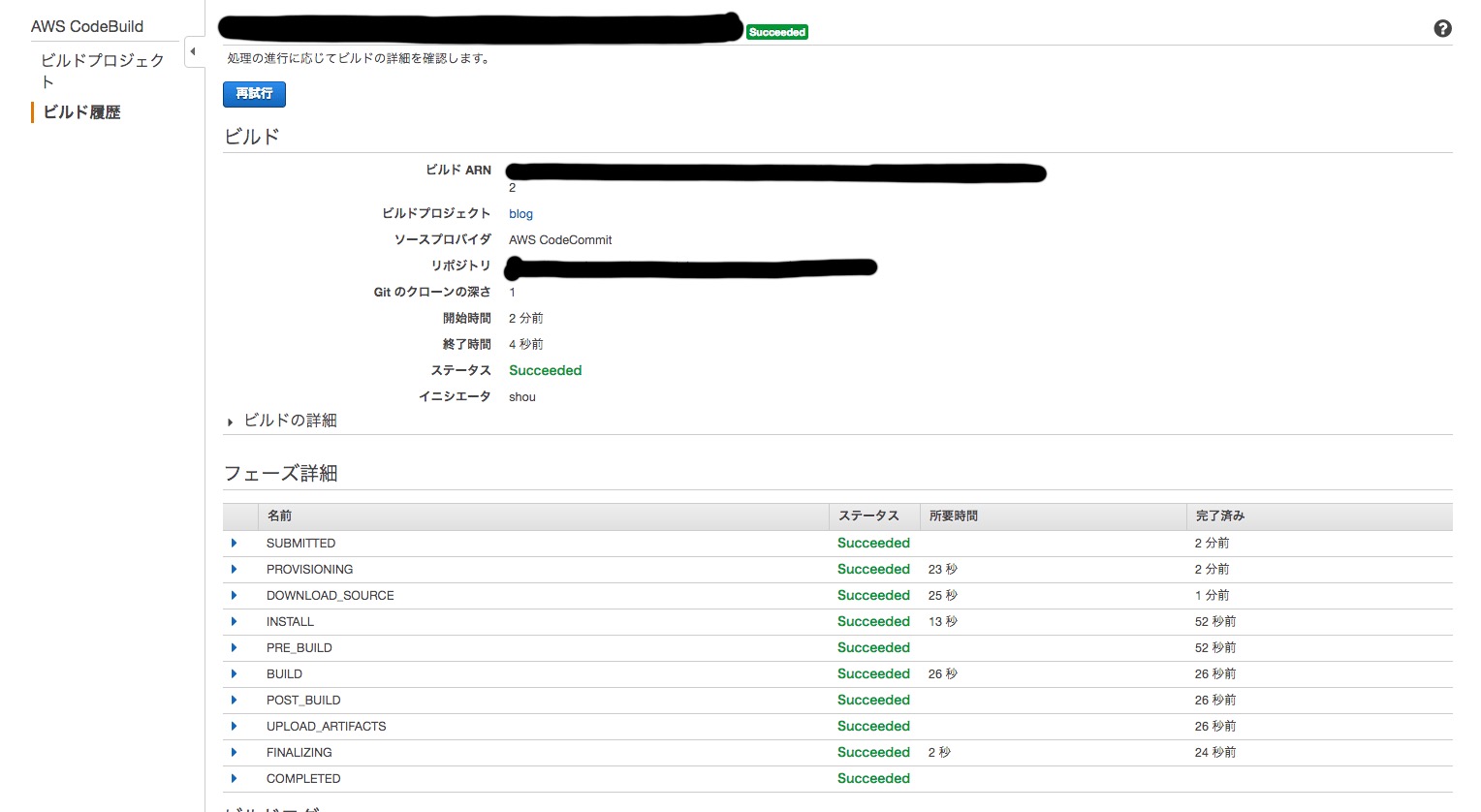Expand the SUBMITTED phase row
Image resolution: width=1481 pixels, height=812 pixels.
tap(234, 543)
